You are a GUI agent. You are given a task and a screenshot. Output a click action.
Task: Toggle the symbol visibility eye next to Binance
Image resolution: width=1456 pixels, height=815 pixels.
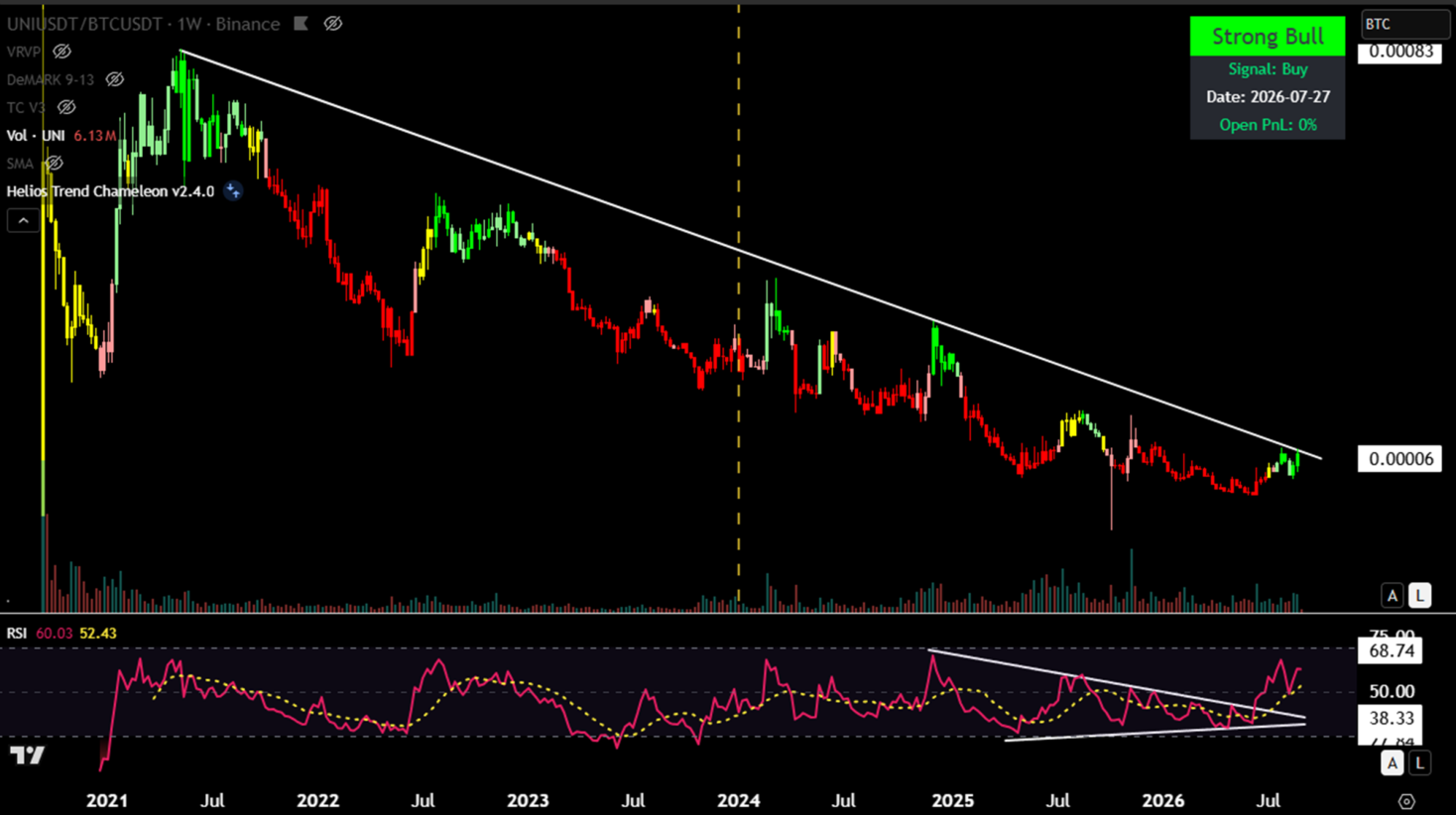tap(333, 23)
